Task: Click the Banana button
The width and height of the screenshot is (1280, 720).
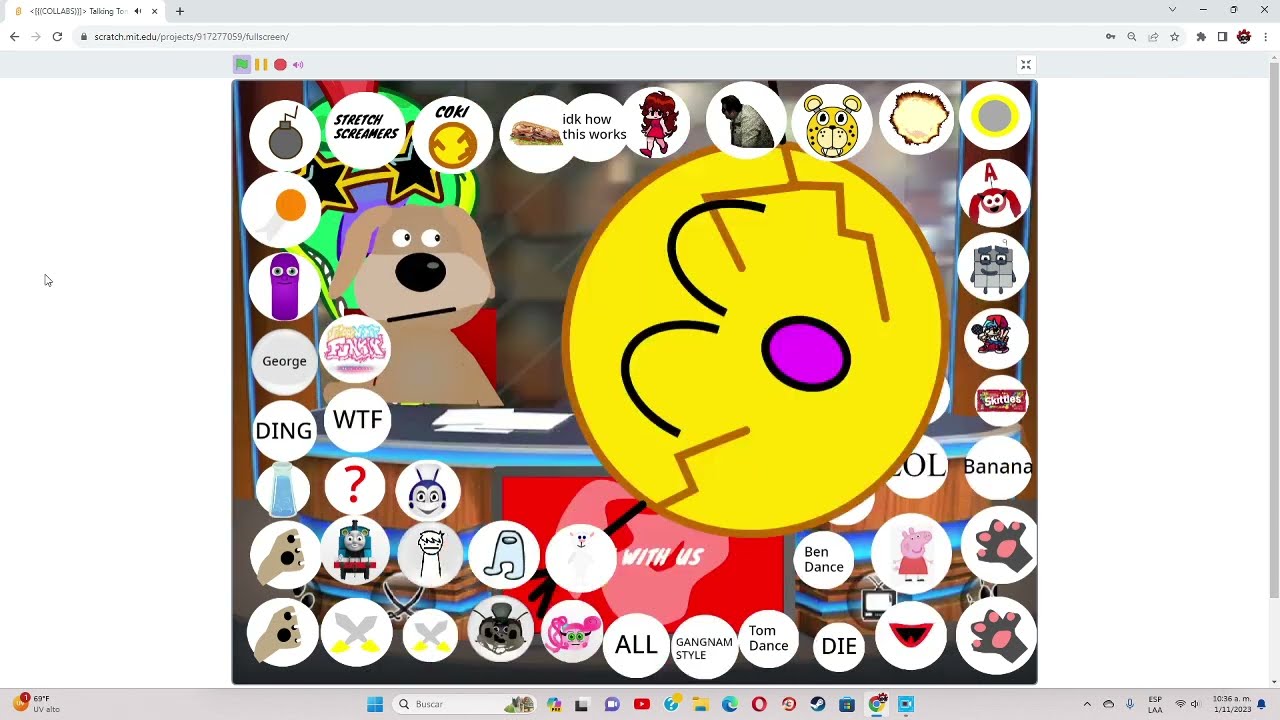Action: click(997, 467)
